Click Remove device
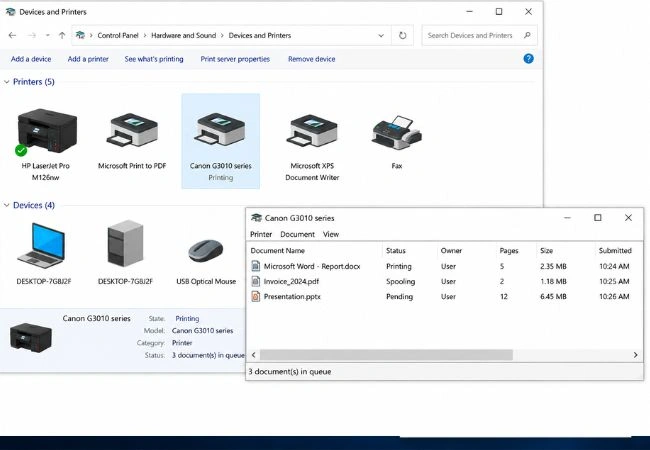This screenshot has height=450, width=650. [312, 59]
